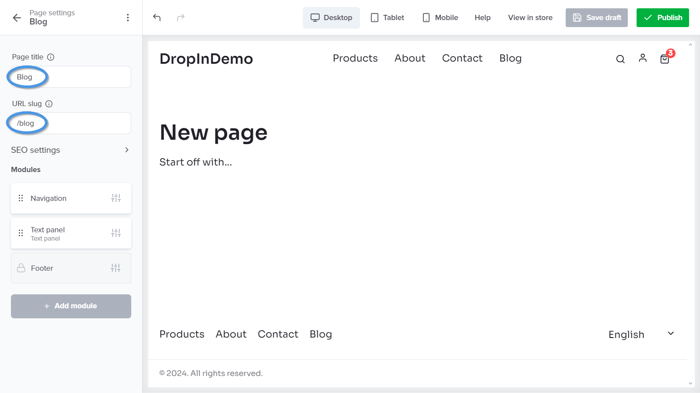Open the English language dropdown
This screenshot has width=700, height=393.
click(x=641, y=334)
